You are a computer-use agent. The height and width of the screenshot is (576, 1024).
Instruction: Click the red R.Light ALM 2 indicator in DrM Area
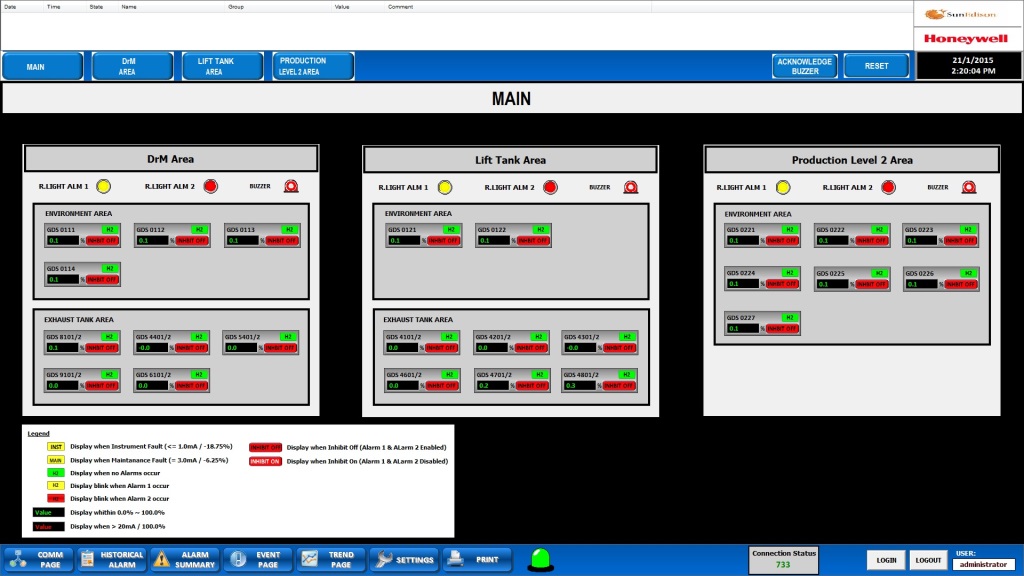pos(210,186)
